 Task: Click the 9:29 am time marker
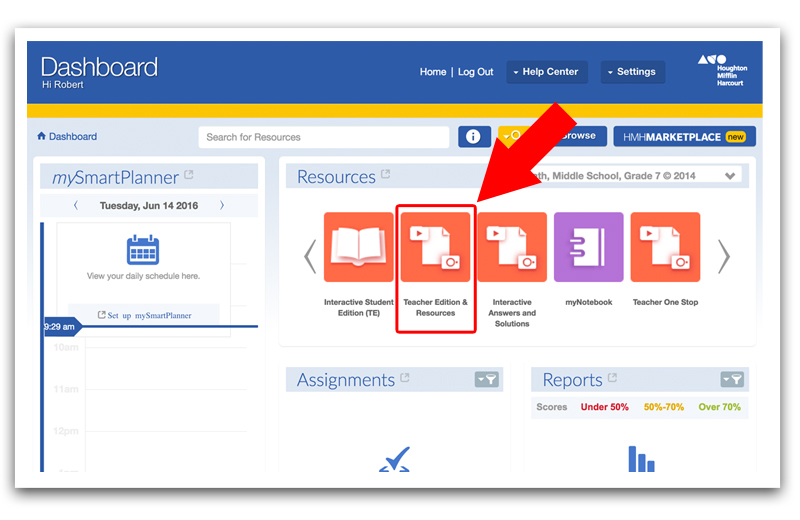(61, 327)
